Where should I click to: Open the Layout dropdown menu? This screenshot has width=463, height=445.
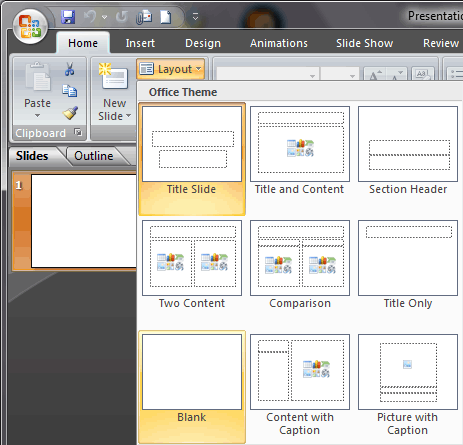pos(171,69)
